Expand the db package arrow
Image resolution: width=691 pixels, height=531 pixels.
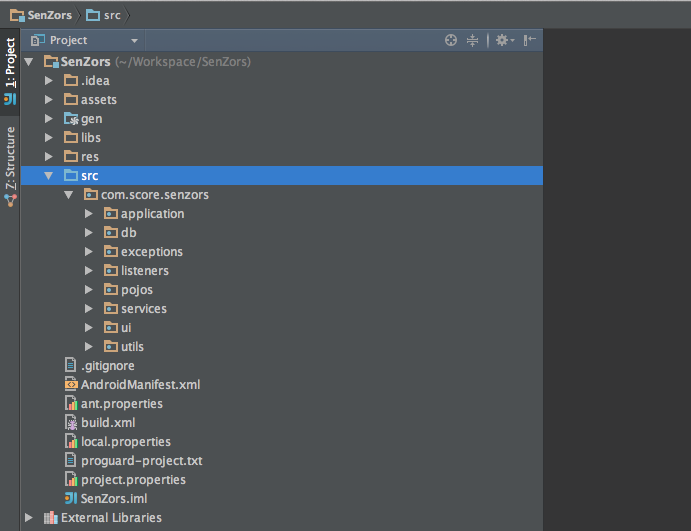coord(89,233)
